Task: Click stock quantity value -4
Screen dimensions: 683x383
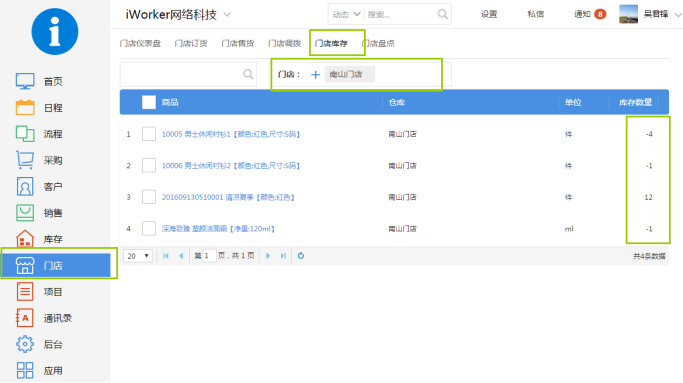Action: coord(649,134)
